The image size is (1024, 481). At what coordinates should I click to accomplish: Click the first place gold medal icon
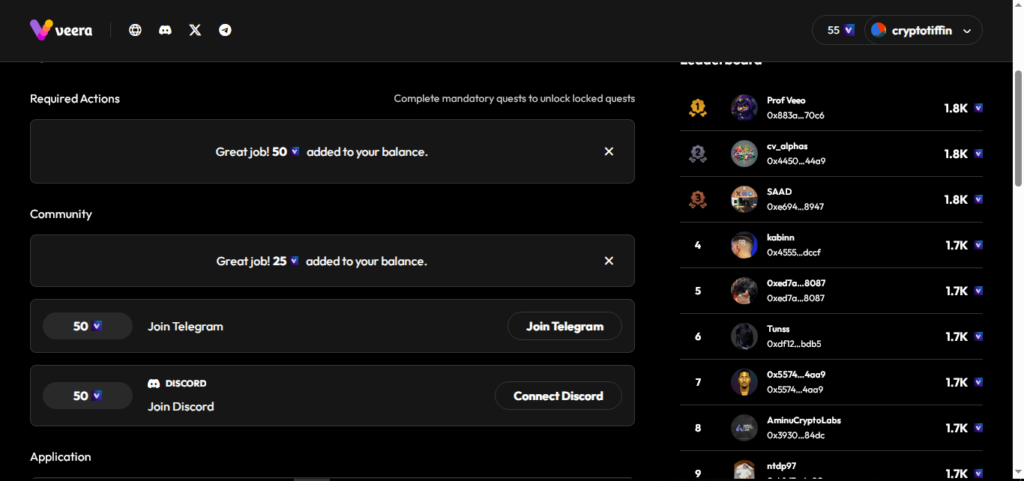point(698,107)
